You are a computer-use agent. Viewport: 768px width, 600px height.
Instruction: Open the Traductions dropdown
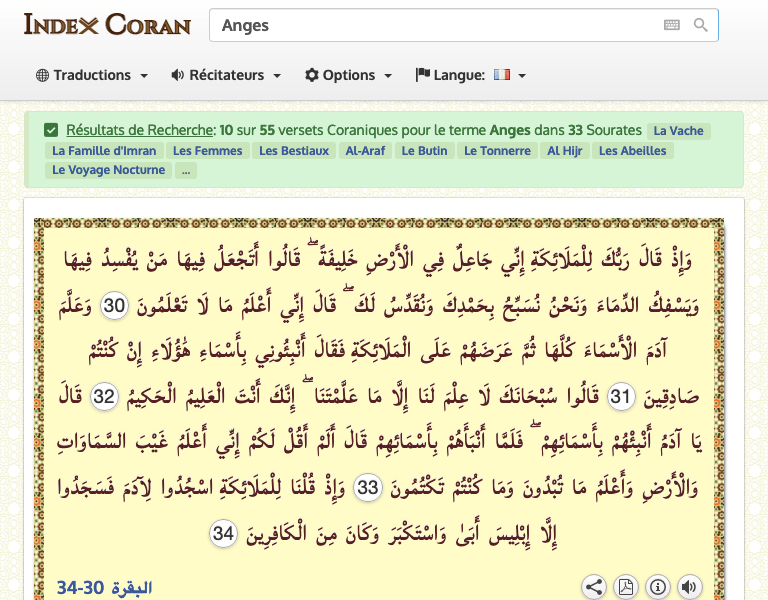pos(92,75)
